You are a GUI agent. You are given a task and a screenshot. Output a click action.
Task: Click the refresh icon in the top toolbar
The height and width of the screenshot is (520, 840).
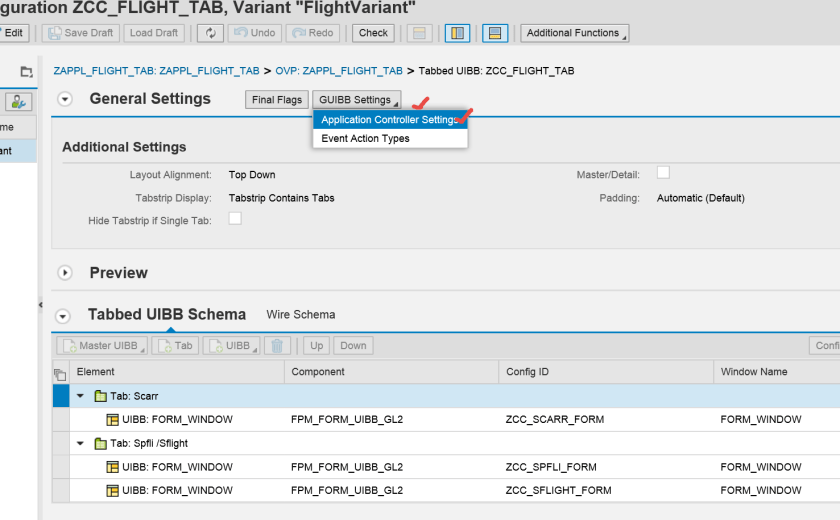[x=210, y=33]
